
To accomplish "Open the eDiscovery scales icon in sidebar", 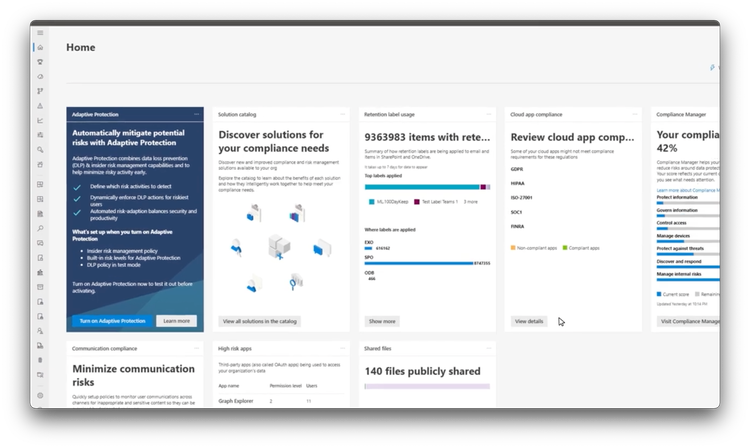I will [40, 273].
